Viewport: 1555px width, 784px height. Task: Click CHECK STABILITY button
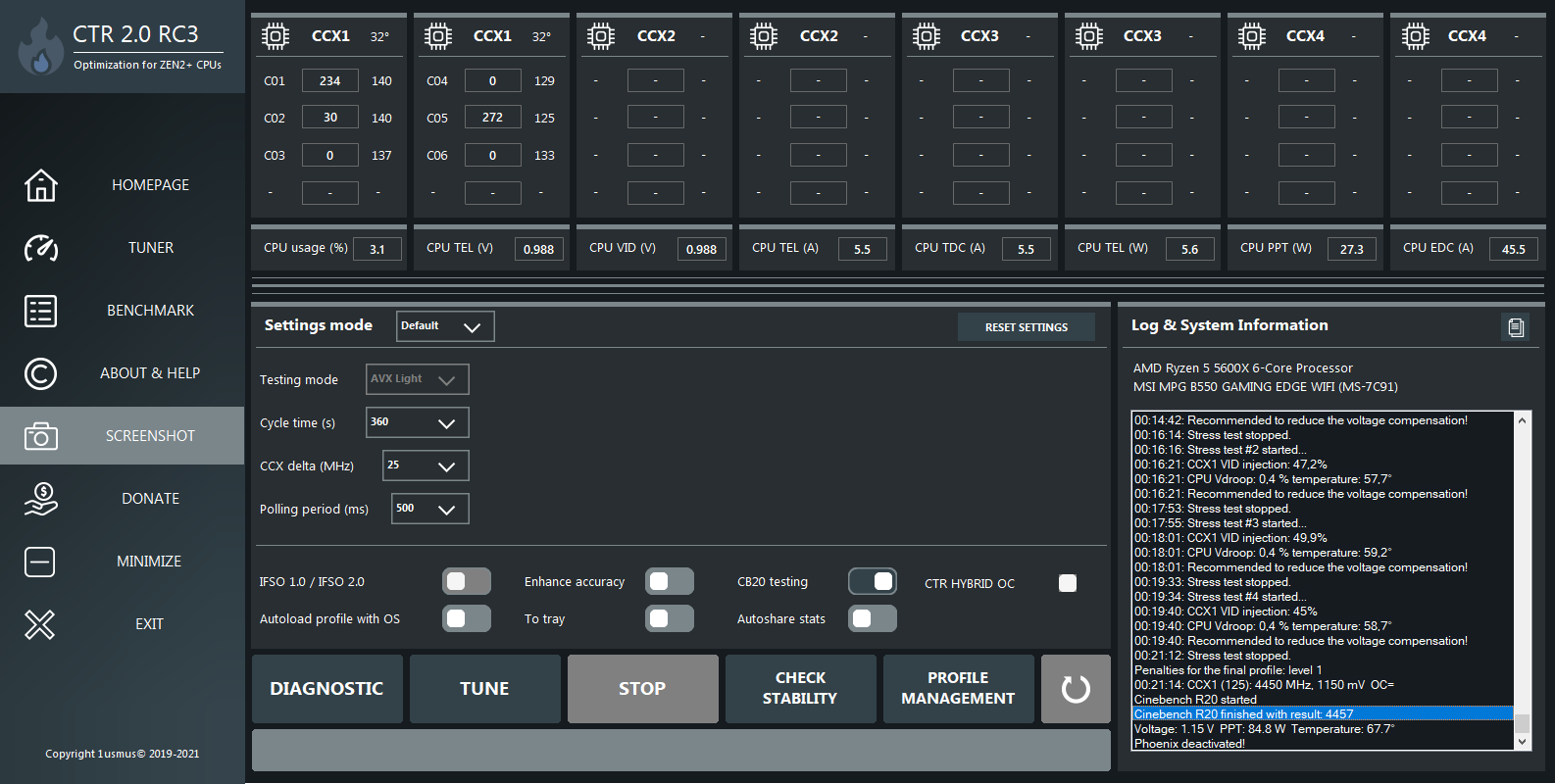coord(801,689)
